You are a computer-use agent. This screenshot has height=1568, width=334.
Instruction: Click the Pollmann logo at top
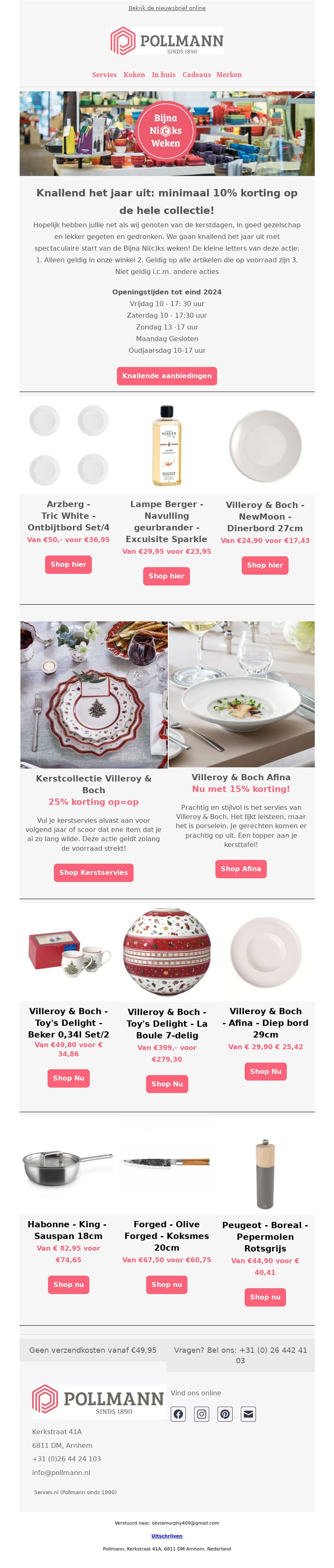[x=167, y=41]
